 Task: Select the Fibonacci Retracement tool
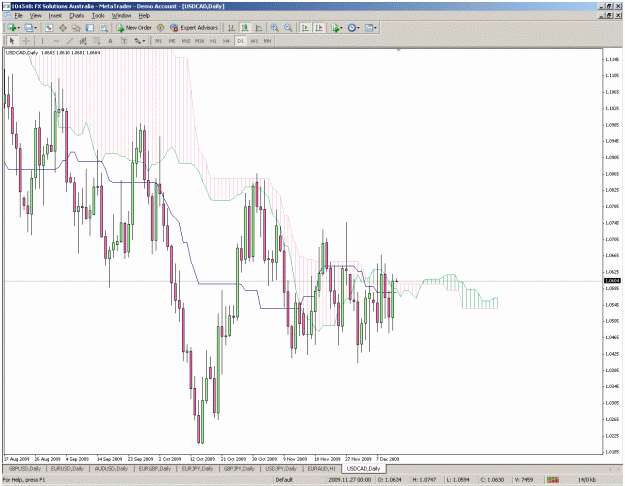[x=96, y=41]
